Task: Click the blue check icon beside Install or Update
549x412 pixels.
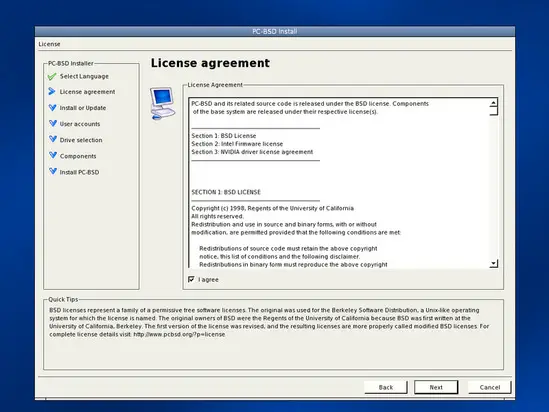Action: [53, 108]
